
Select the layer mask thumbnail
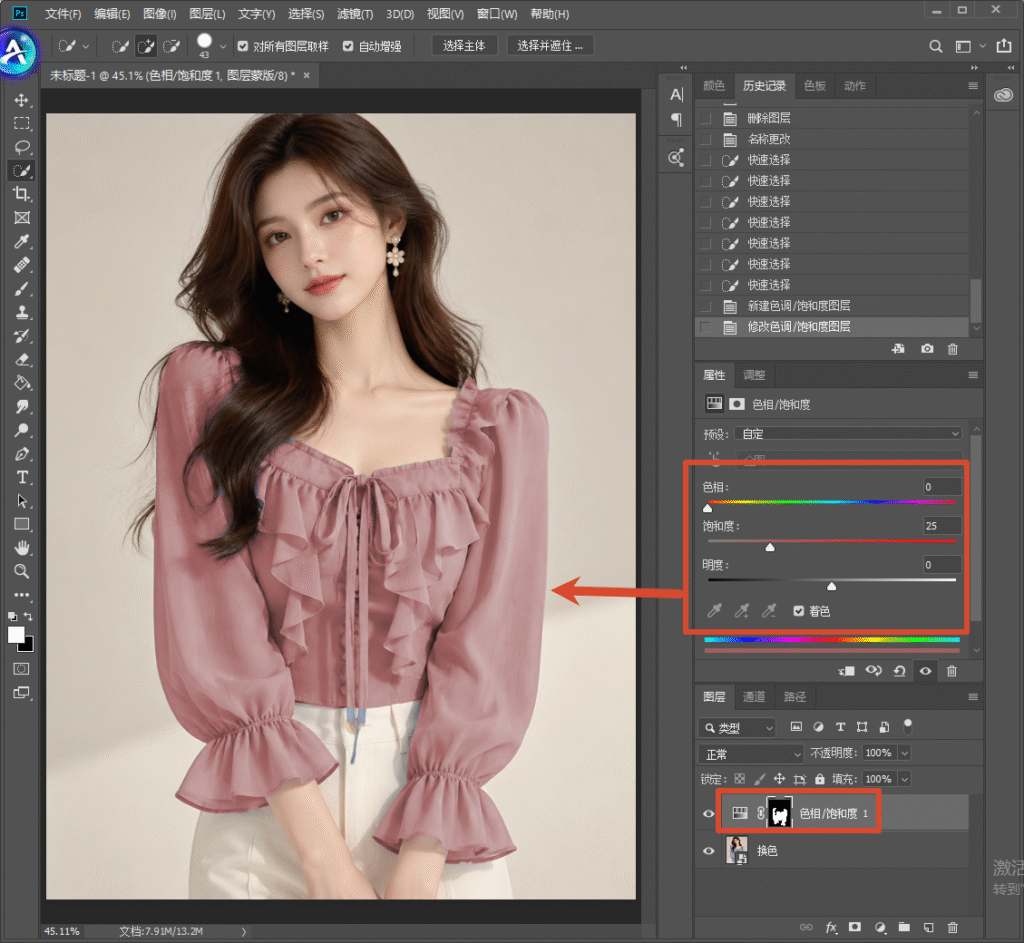(x=779, y=814)
